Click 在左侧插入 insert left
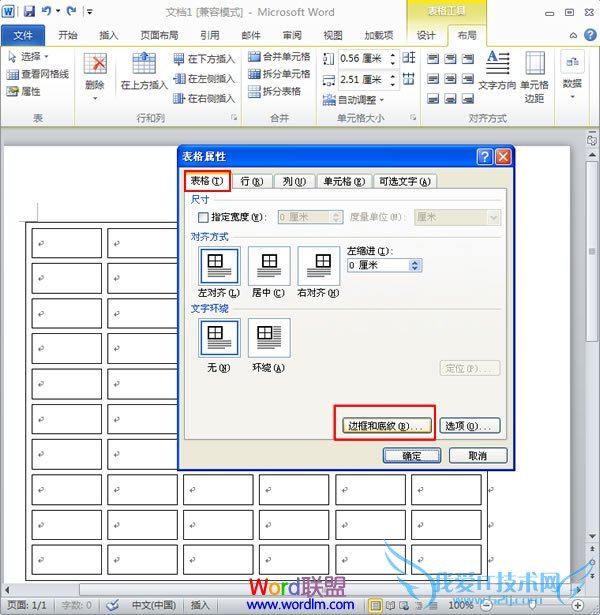The height and width of the screenshot is (615, 600). (x=204, y=78)
